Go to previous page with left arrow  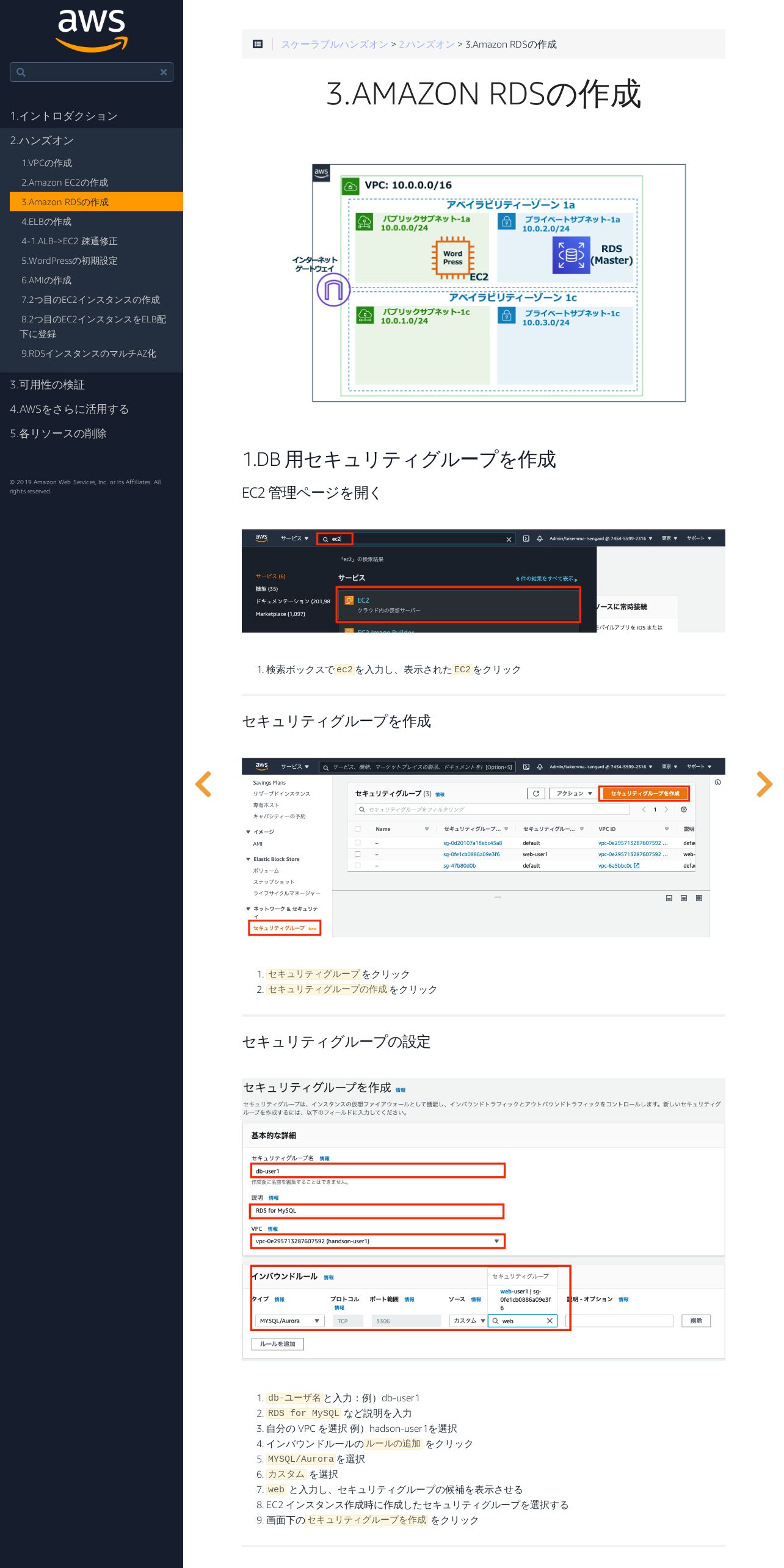coord(203,784)
